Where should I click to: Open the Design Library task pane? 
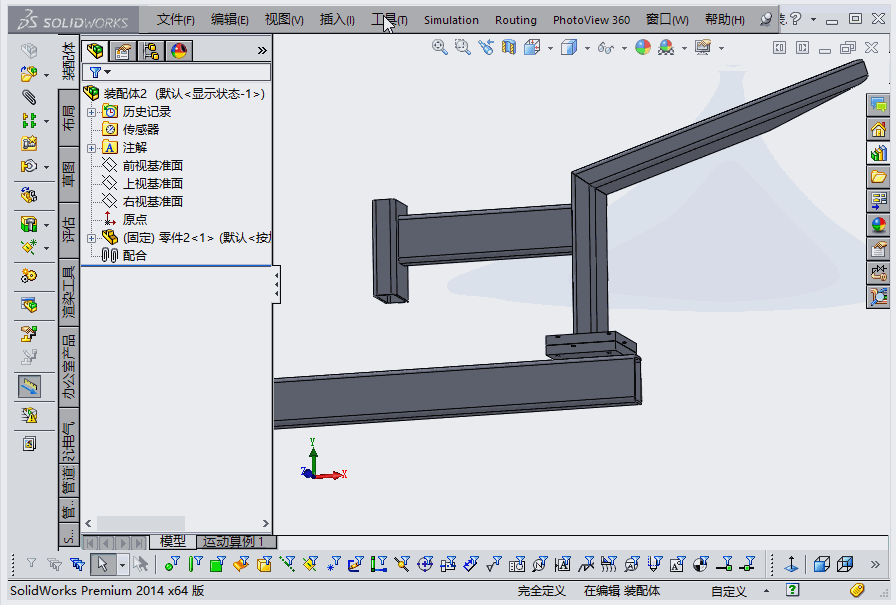tap(878, 153)
